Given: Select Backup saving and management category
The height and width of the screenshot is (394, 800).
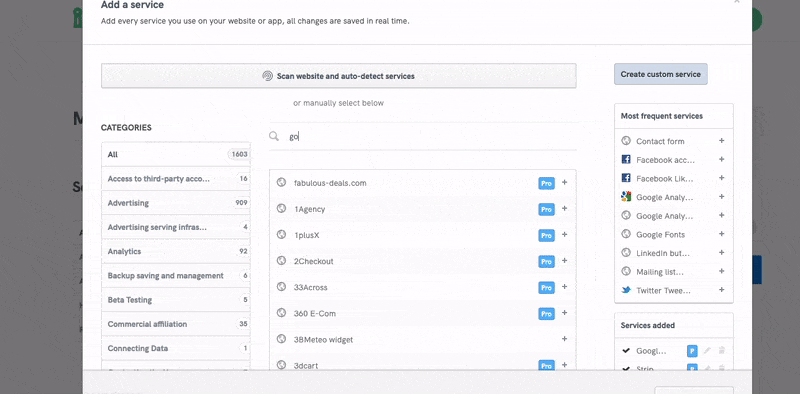Looking at the screenshot, I should click(x=176, y=276).
